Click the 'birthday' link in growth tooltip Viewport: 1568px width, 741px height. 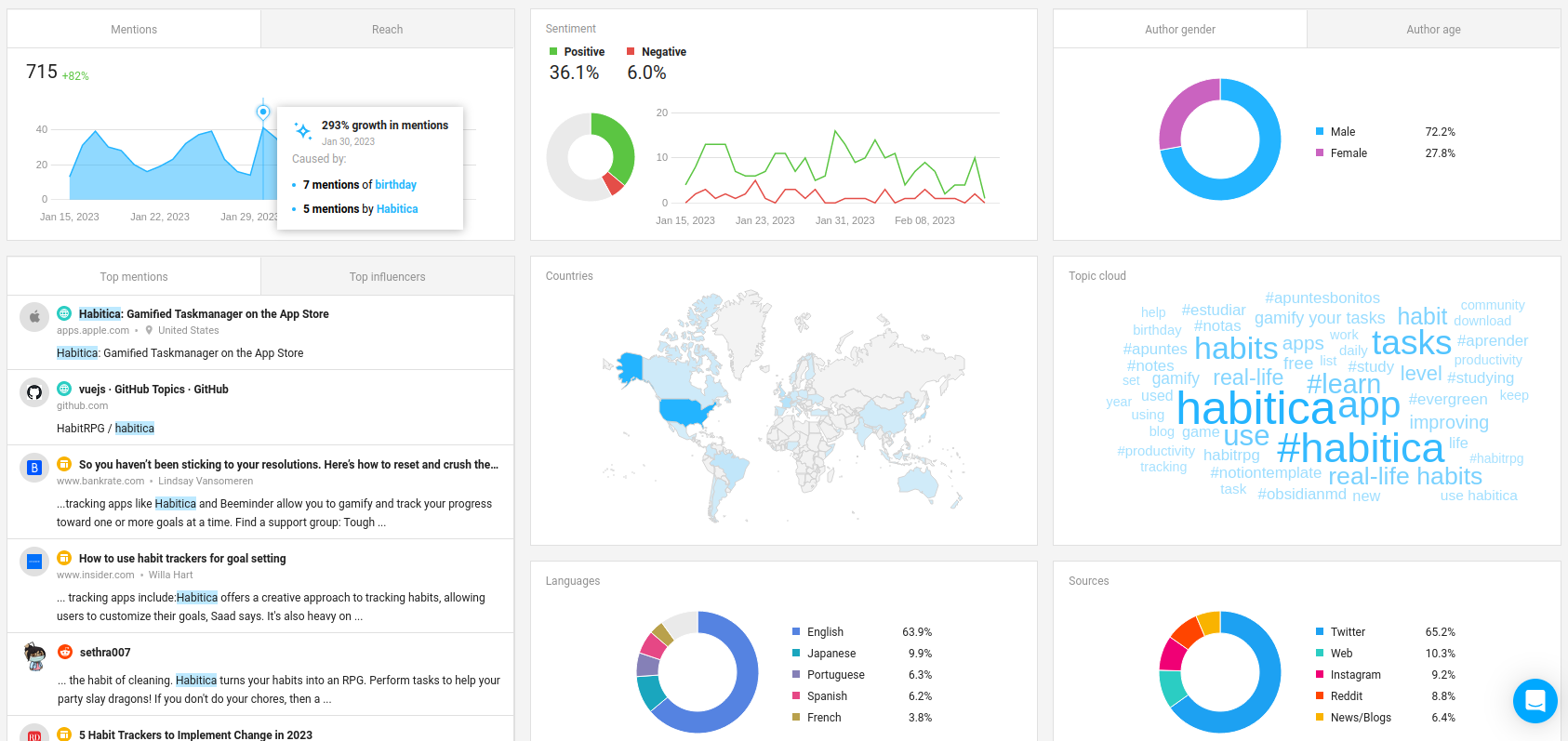pos(395,184)
